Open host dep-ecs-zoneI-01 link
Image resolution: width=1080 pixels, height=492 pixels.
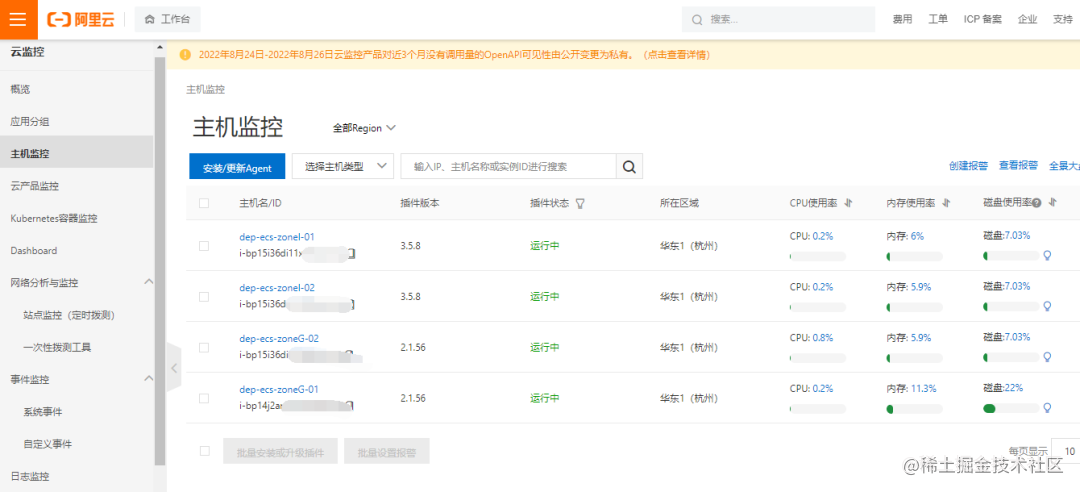pos(277,236)
